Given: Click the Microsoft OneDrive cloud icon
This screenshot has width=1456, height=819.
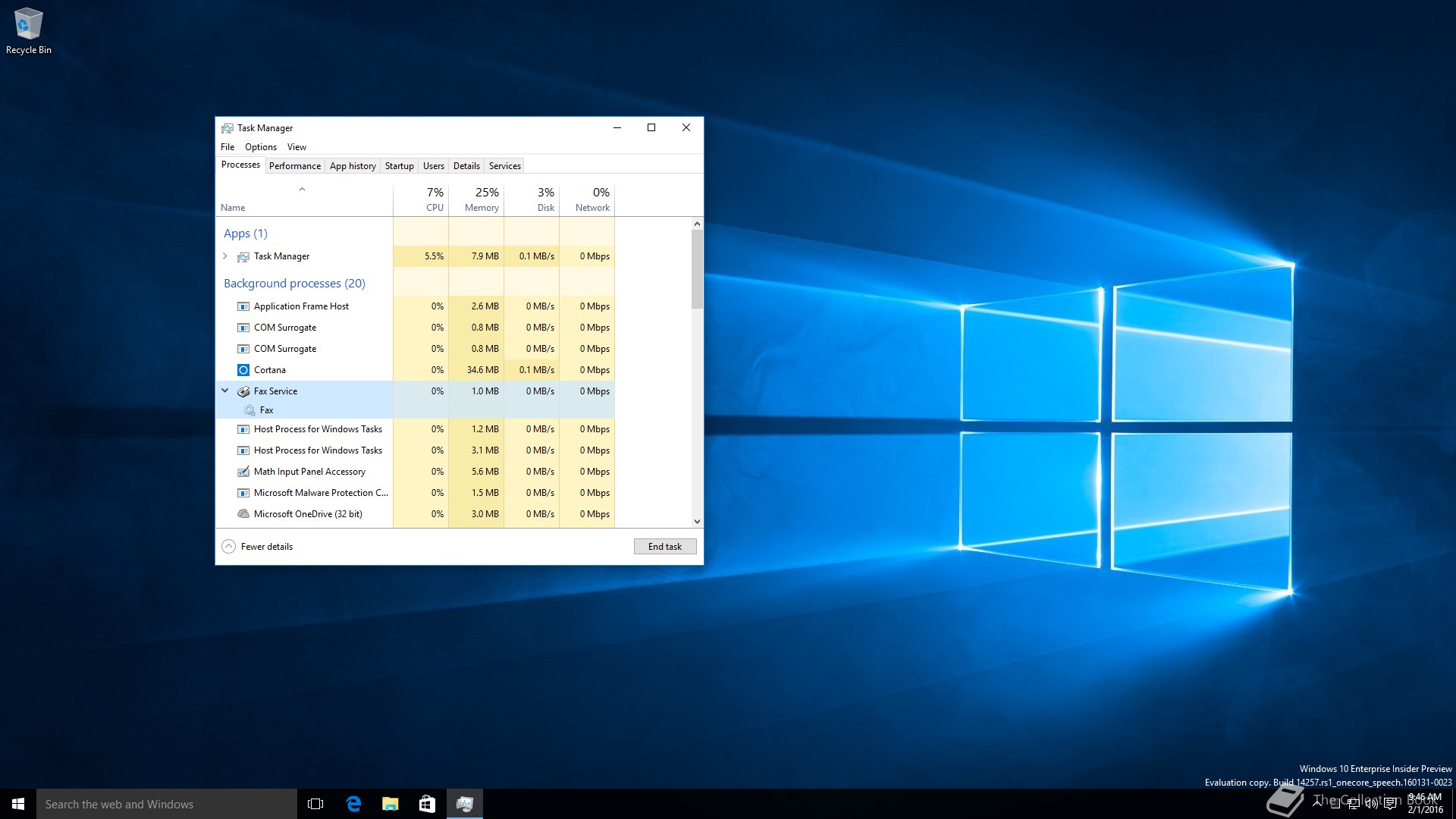Looking at the screenshot, I should tap(243, 514).
